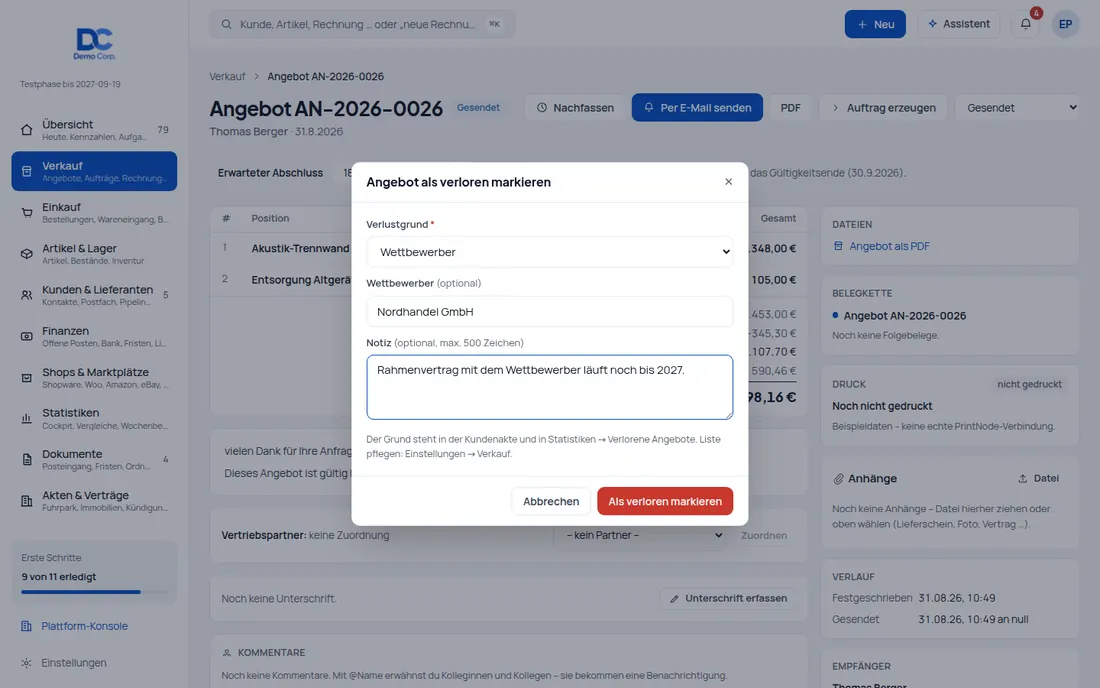1100x688 pixels.
Task: Click Auftrag erzeugen button
Action: tap(883, 107)
